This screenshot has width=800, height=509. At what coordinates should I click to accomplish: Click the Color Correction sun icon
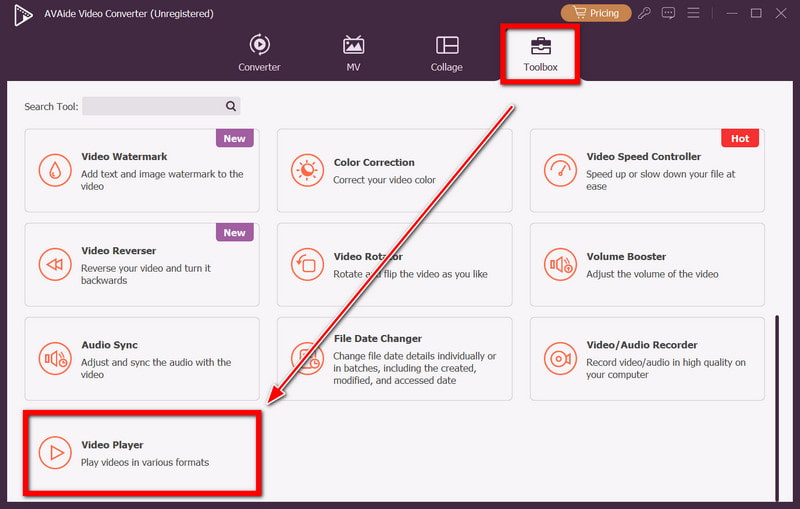(x=307, y=170)
